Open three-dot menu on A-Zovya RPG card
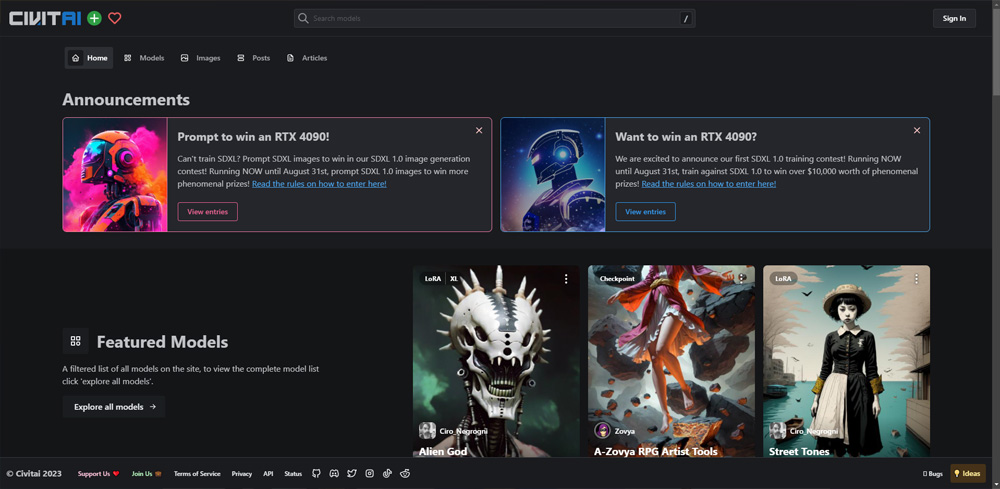Viewport: 1000px width, 489px height. pos(741,279)
